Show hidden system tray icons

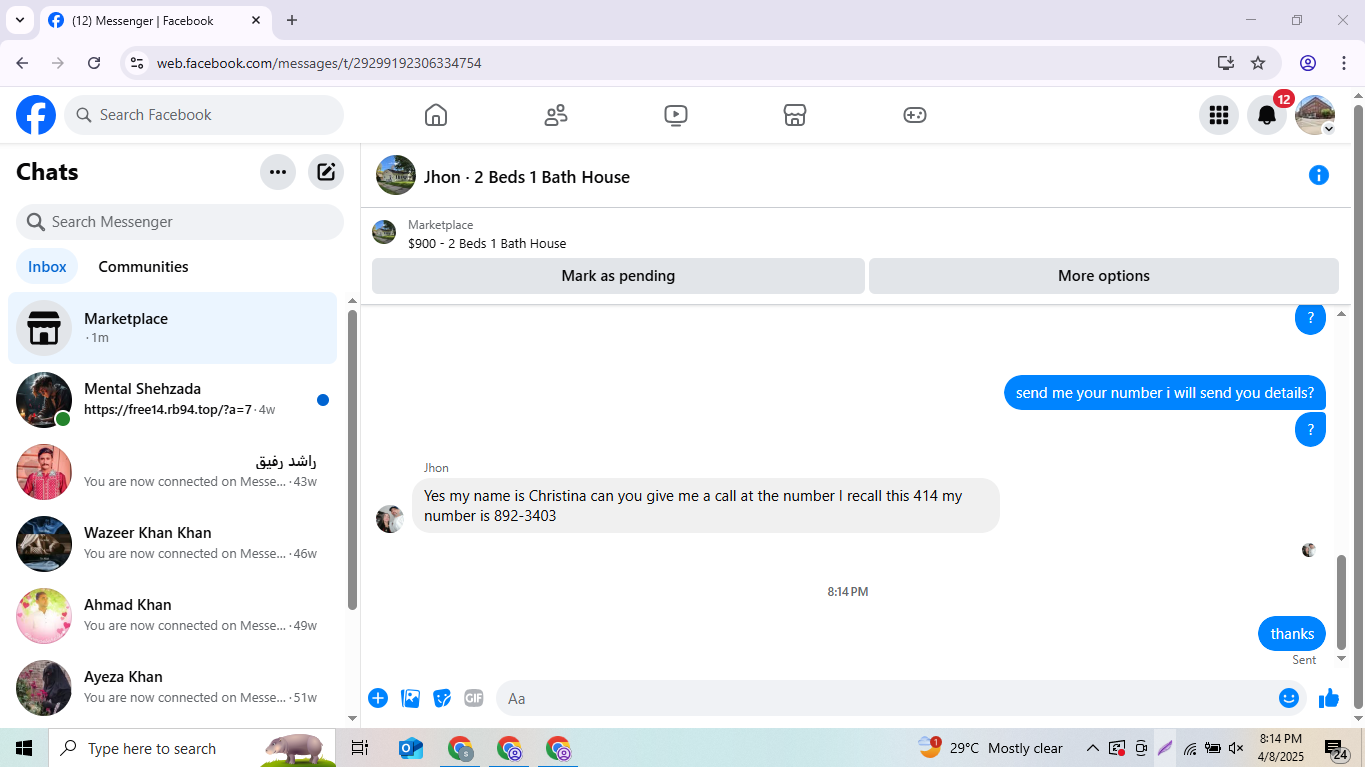1093,748
